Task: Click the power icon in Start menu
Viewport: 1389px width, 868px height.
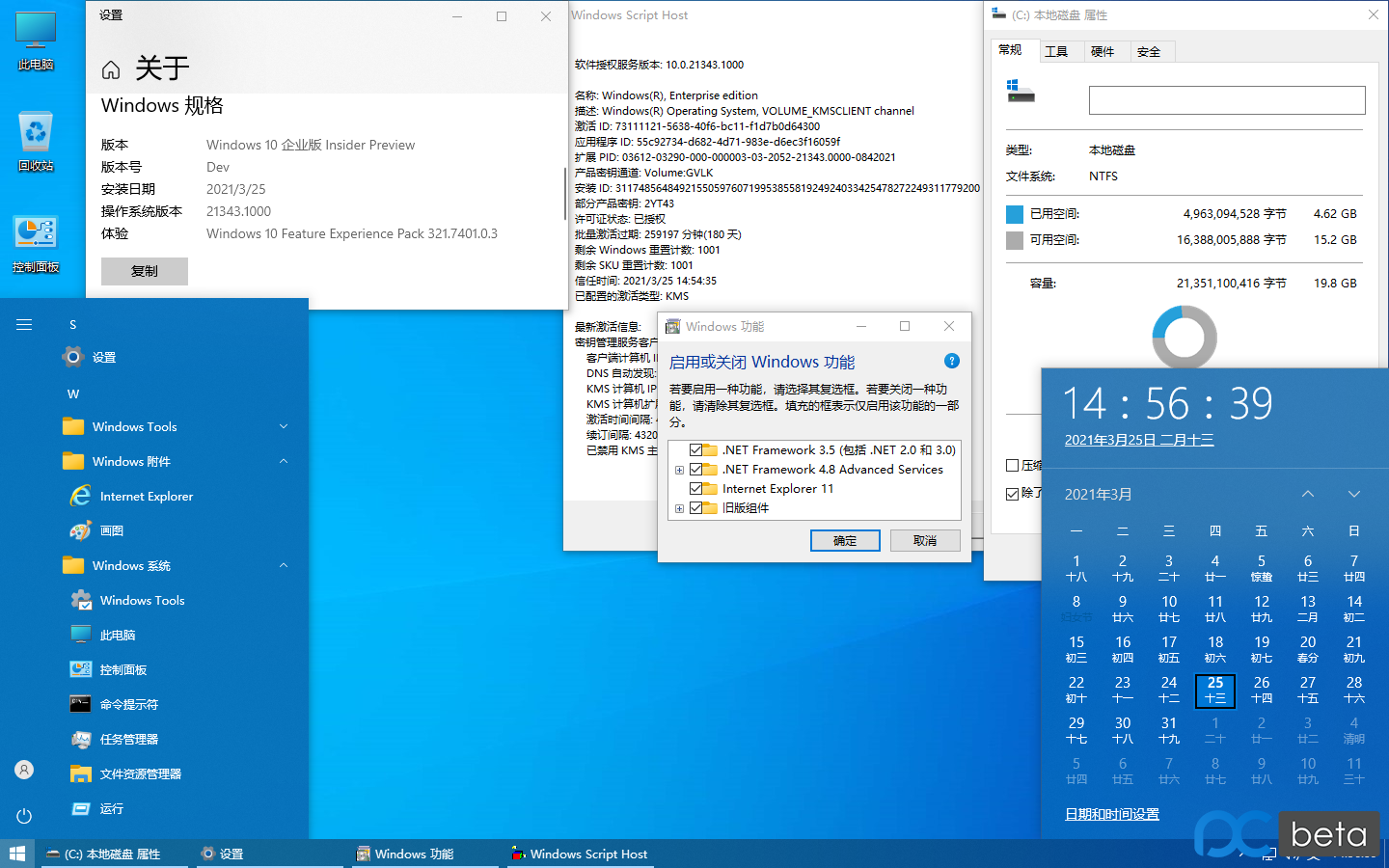Action: click(x=24, y=816)
